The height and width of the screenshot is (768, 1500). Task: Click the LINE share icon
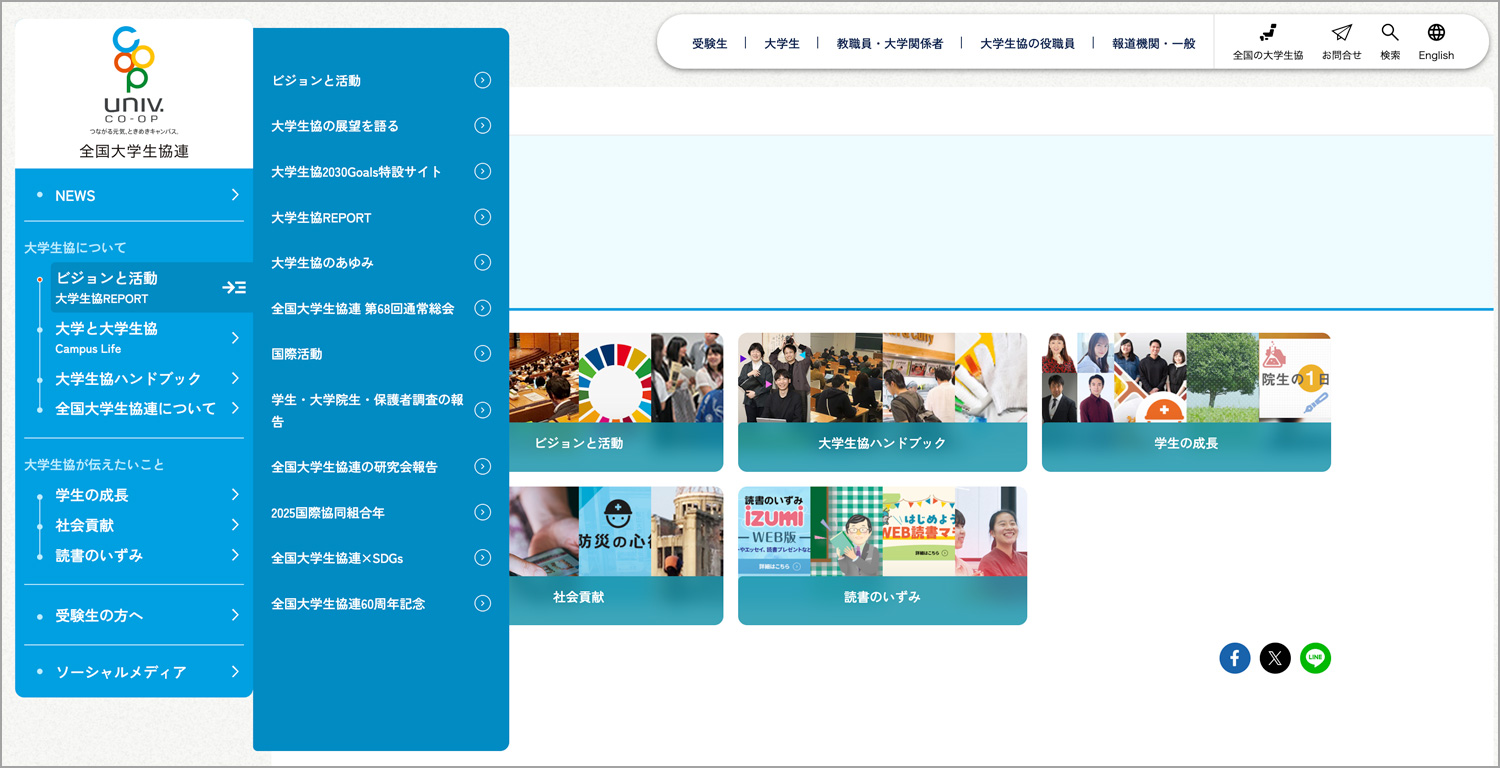pos(1315,658)
